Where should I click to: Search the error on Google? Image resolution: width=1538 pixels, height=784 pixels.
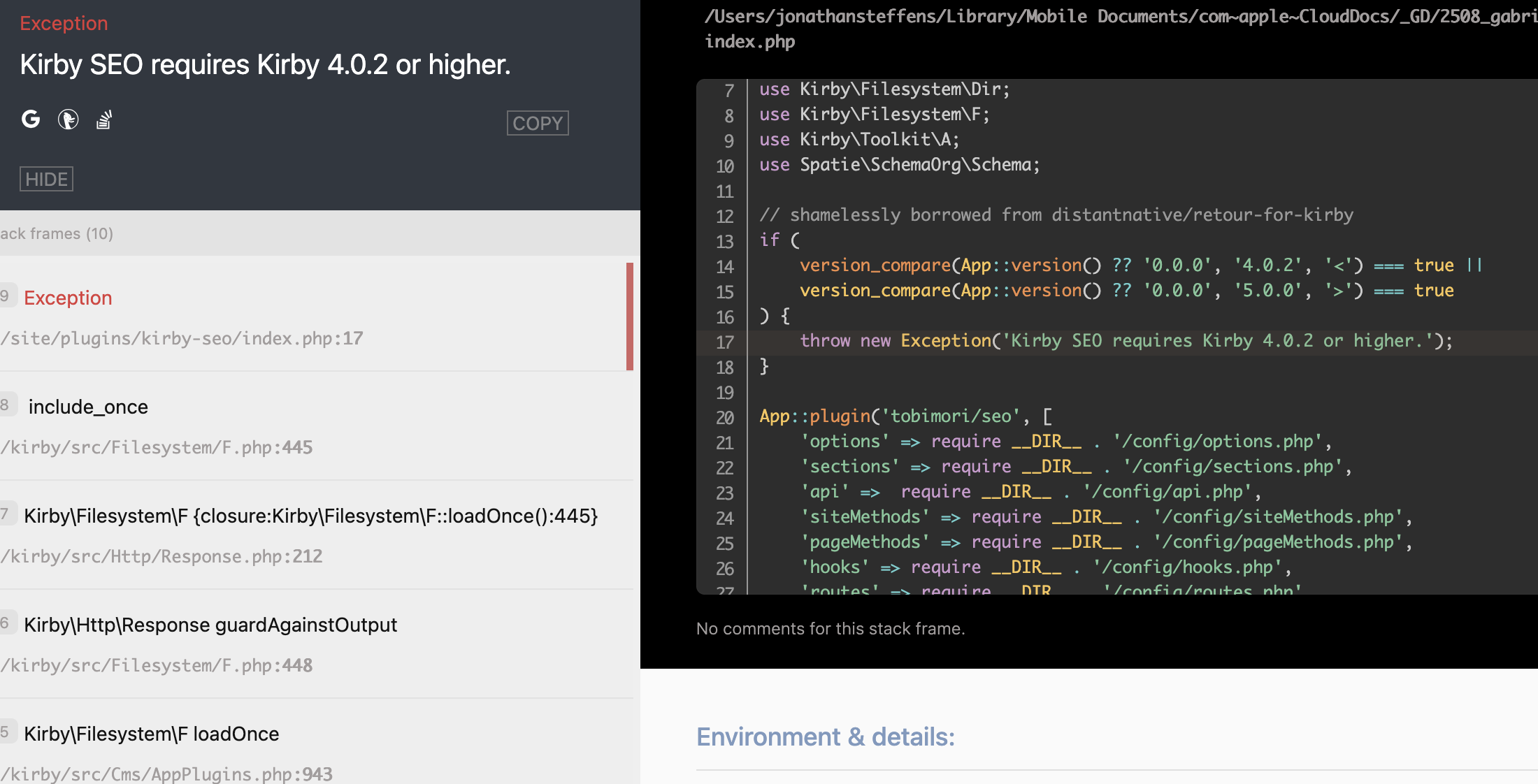click(x=31, y=119)
